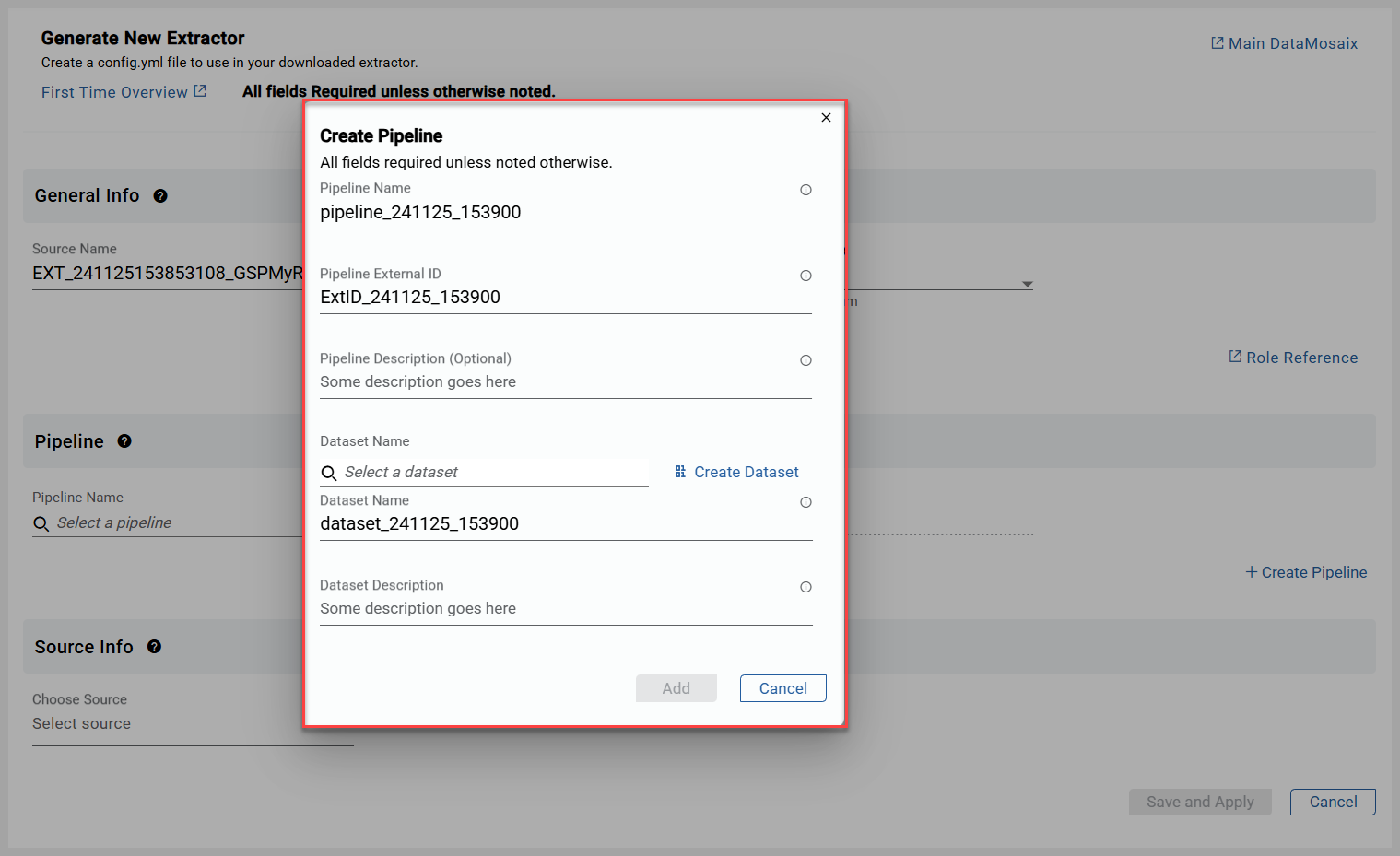
Task: Open the Choose Source dropdown
Action: (x=193, y=724)
